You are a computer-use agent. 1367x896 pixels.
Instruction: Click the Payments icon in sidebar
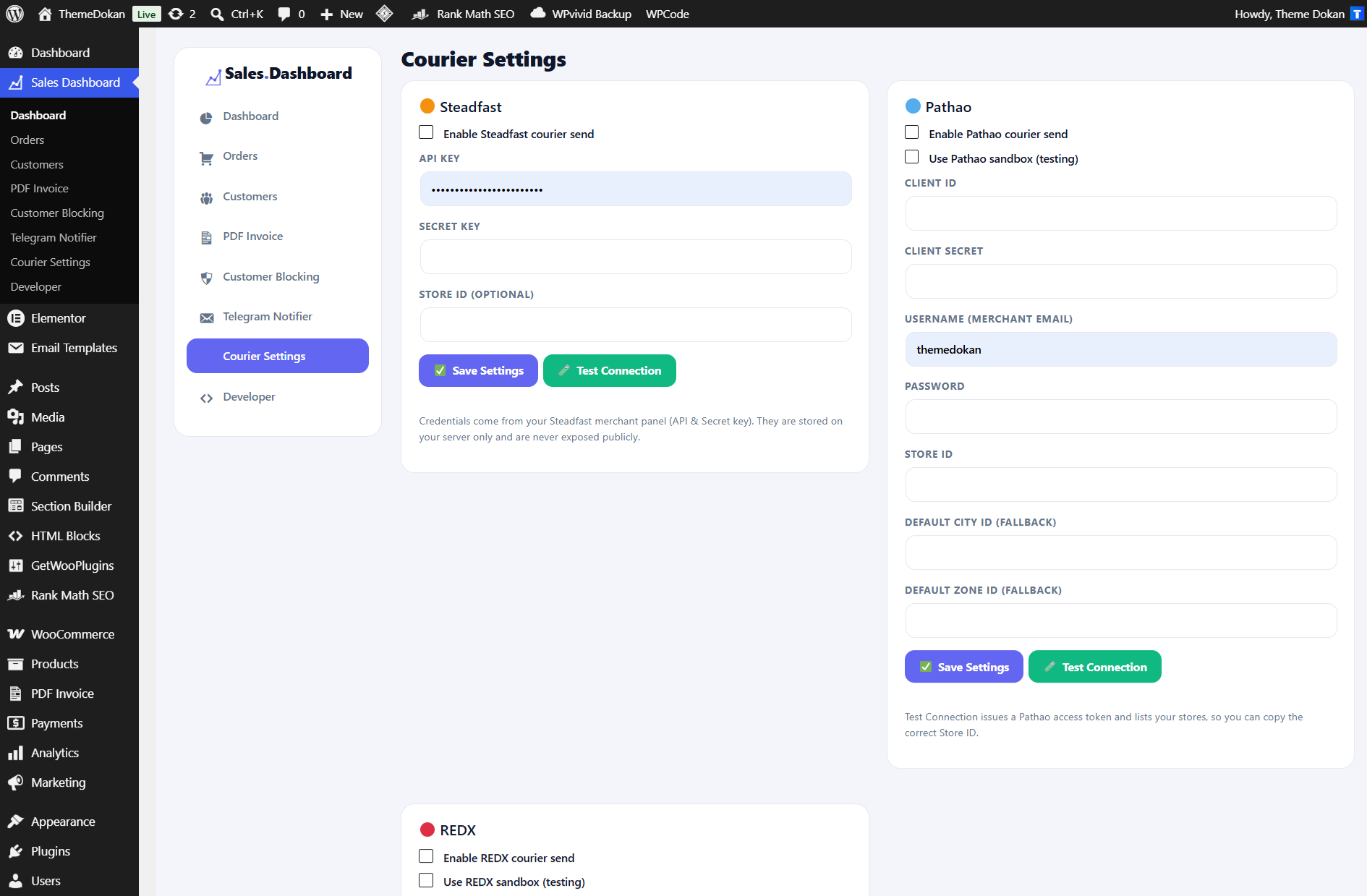(x=15, y=723)
